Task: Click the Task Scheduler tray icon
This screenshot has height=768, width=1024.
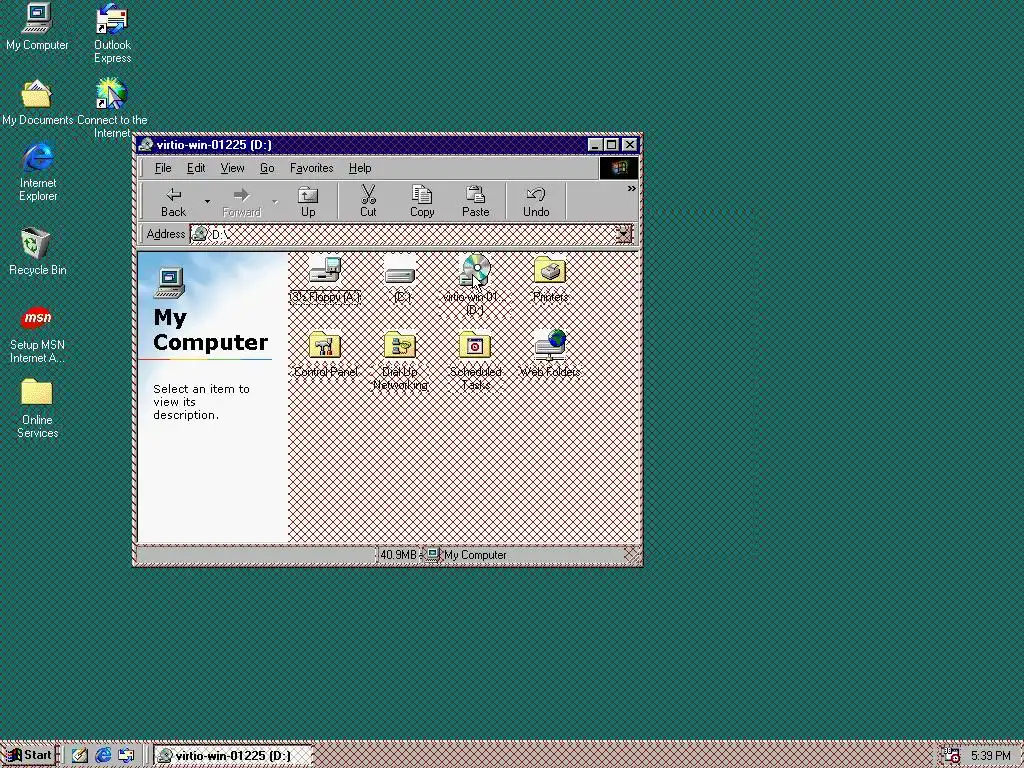Action: click(x=952, y=756)
